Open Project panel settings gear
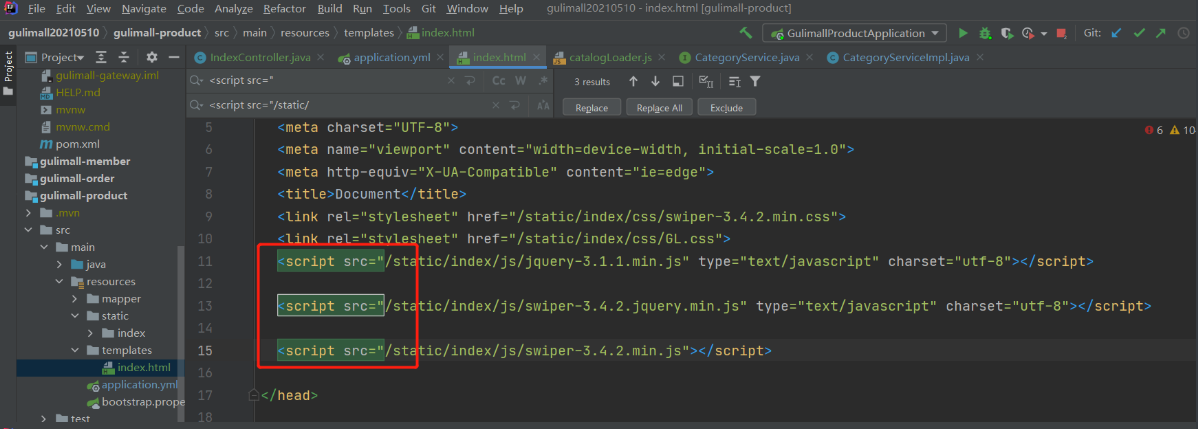Viewport: 1198px width, 429px height. [151, 57]
